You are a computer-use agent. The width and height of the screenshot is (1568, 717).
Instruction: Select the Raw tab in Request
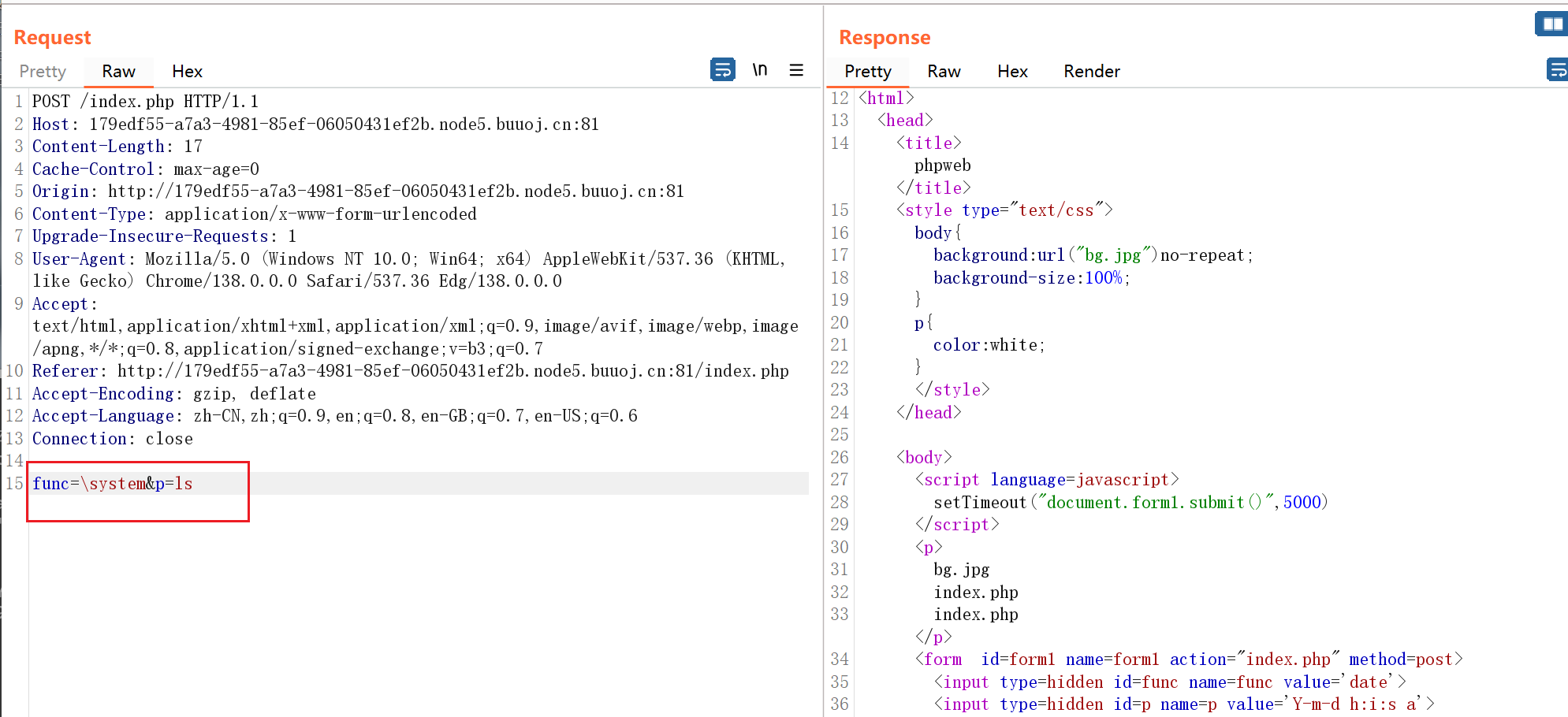pos(118,72)
